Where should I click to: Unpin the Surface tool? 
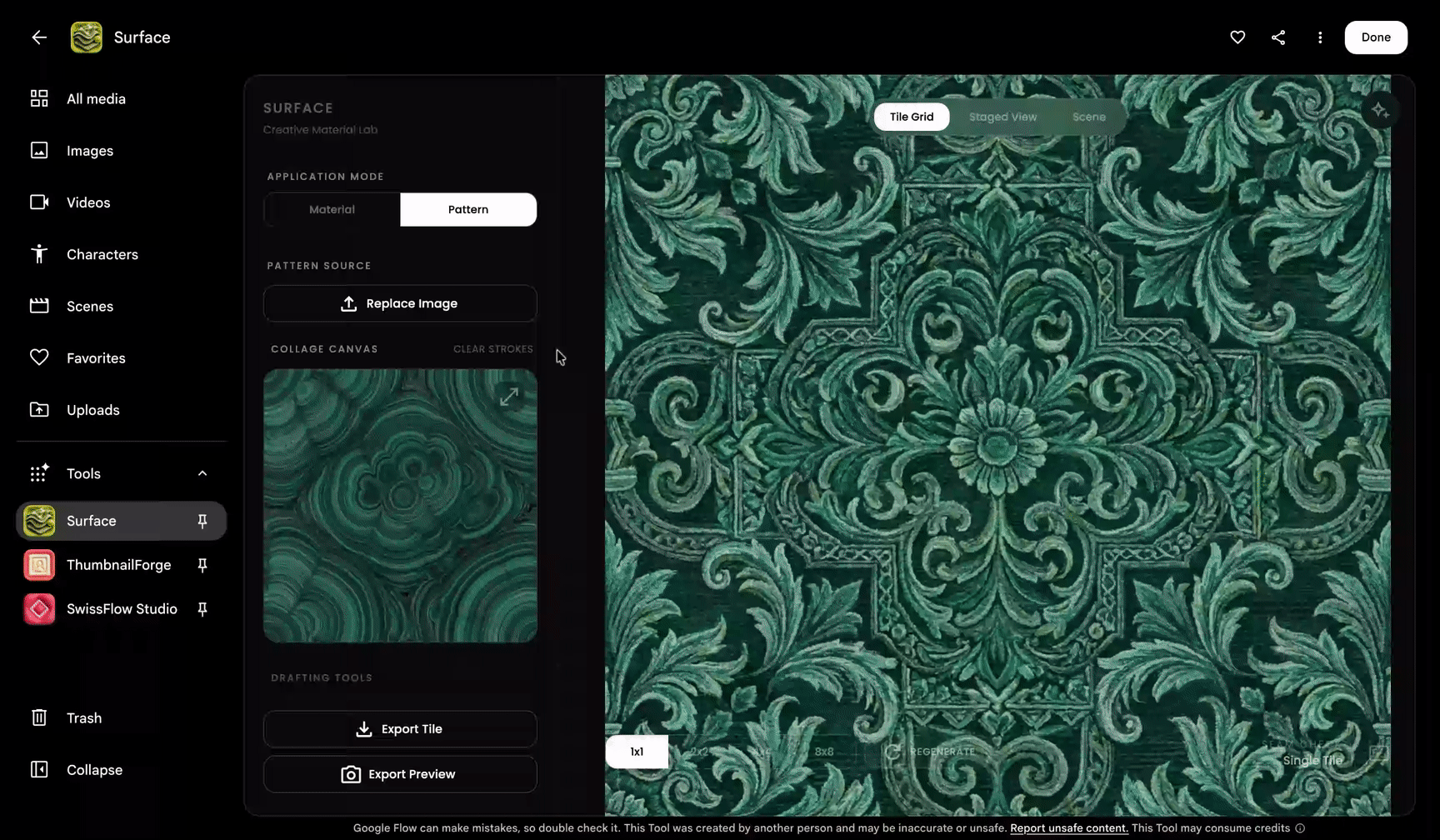pos(202,521)
